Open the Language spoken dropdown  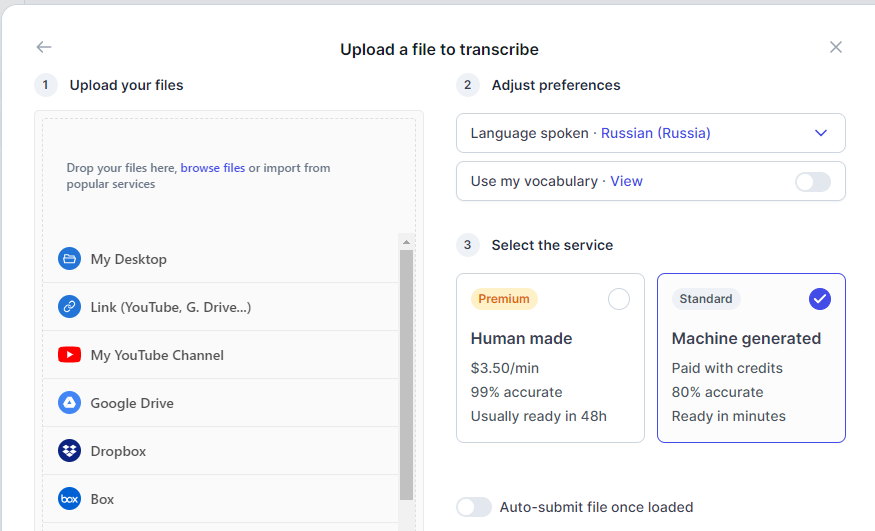pyautogui.click(x=650, y=133)
